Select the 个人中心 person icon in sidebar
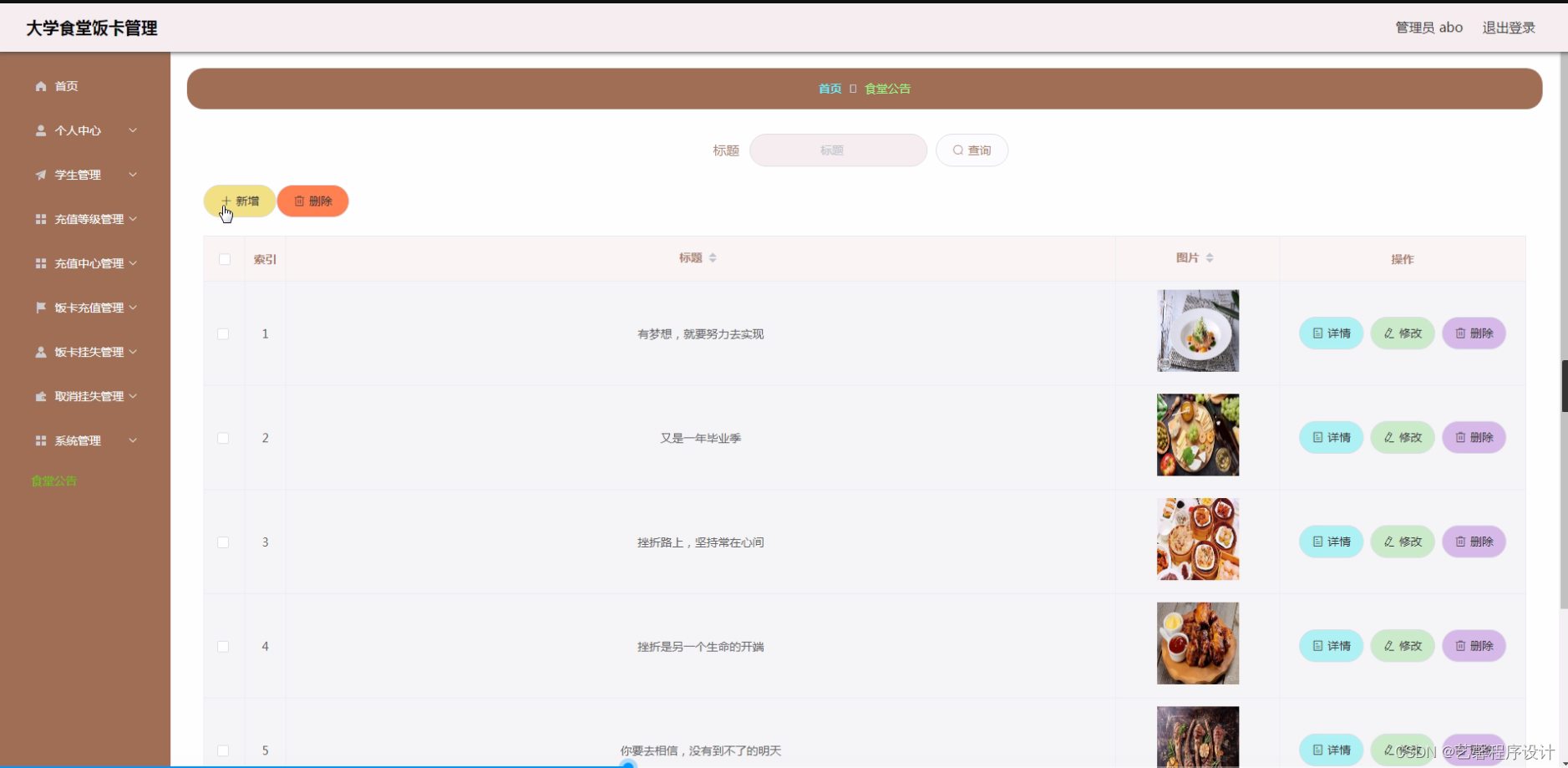 [39, 130]
